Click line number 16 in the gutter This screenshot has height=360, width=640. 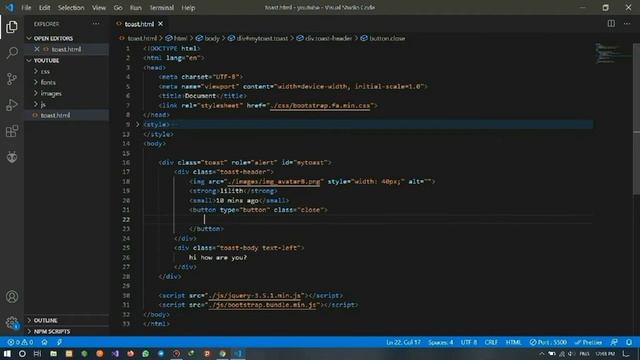coord(126,162)
